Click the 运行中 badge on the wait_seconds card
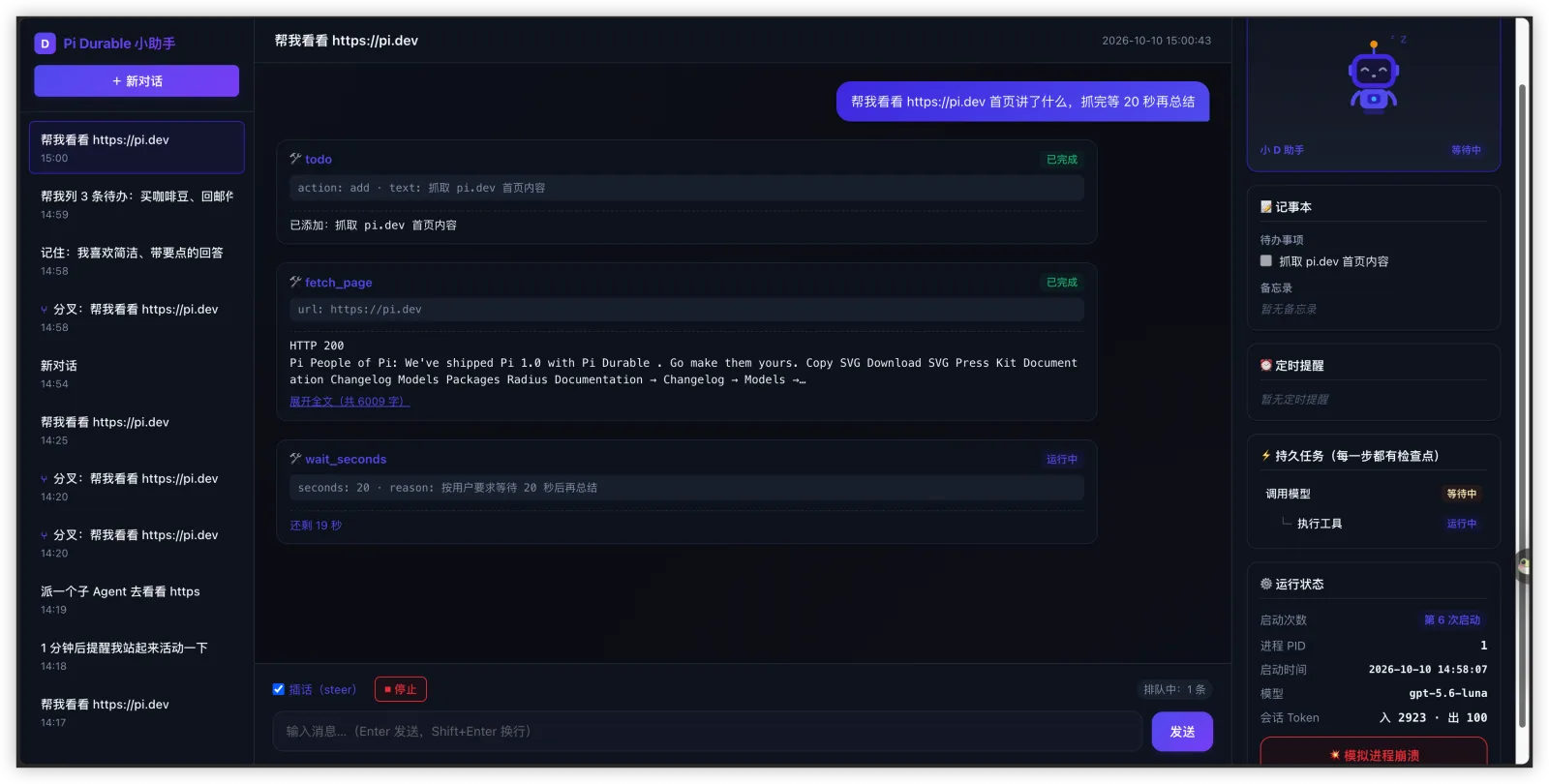This screenshot has height=784, width=1549. pyautogui.click(x=1062, y=460)
